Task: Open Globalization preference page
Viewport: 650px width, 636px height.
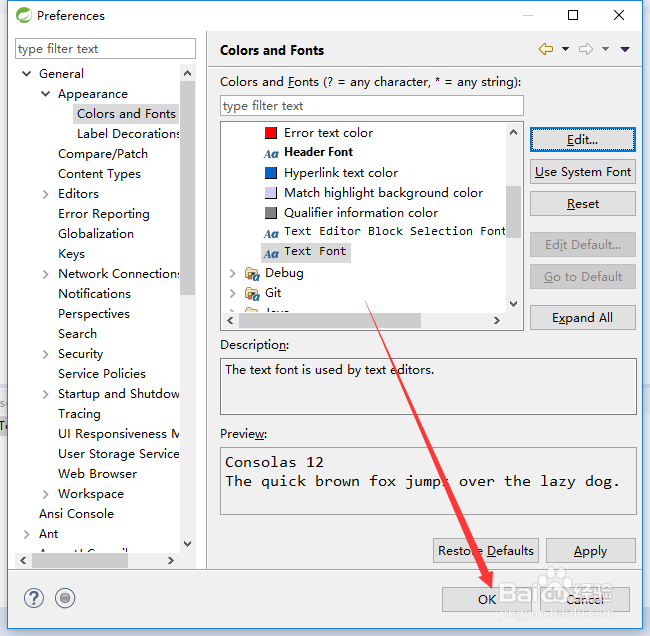Action: [x=96, y=233]
